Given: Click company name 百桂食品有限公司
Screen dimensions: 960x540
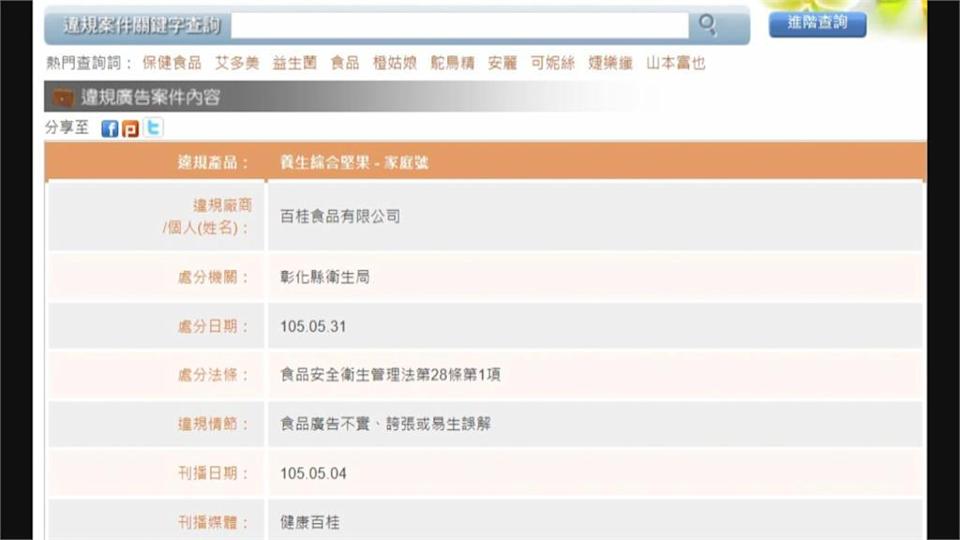Looking at the screenshot, I should click(x=340, y=216).
